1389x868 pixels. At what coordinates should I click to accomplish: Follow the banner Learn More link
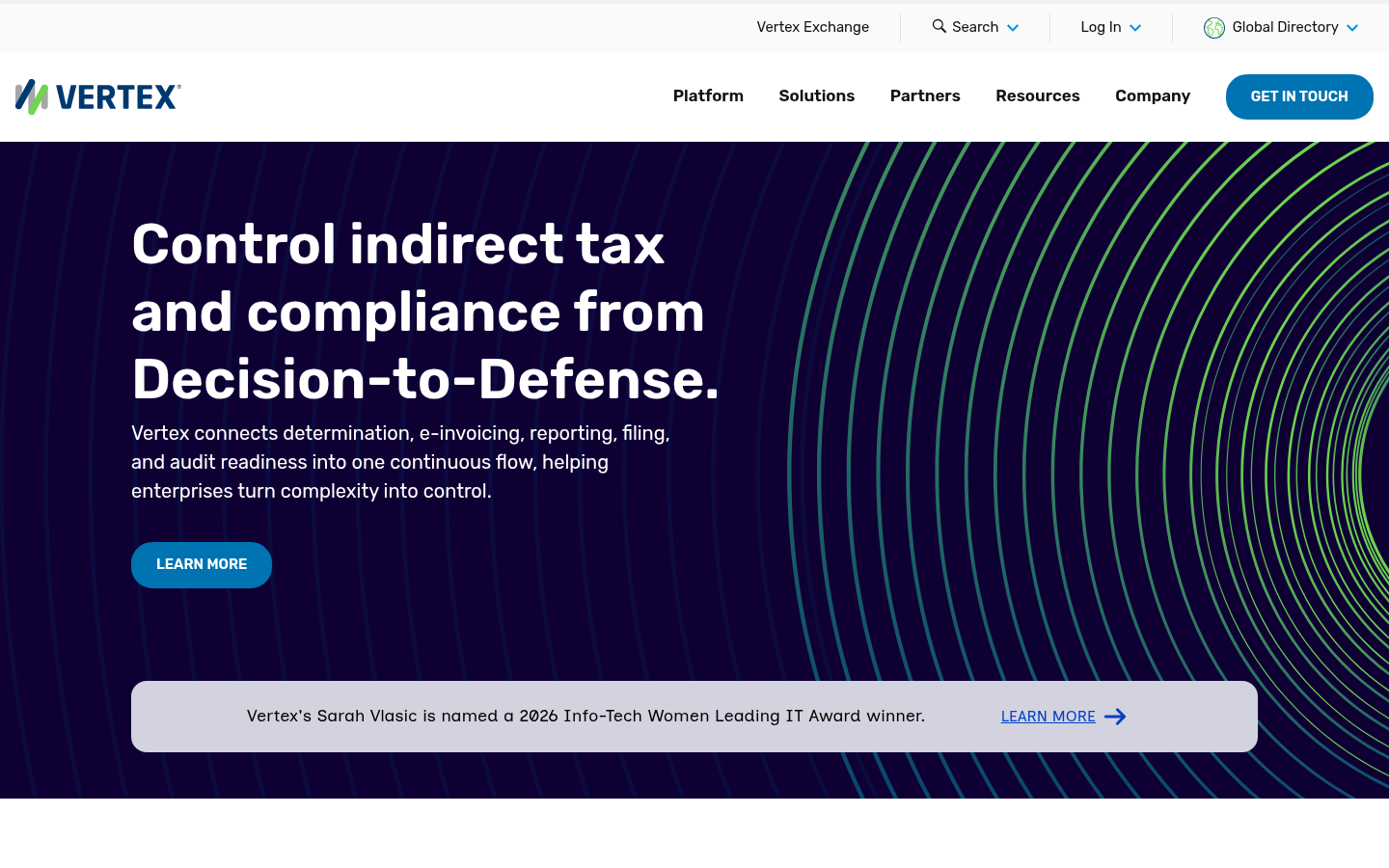[x=1048, y=717]
